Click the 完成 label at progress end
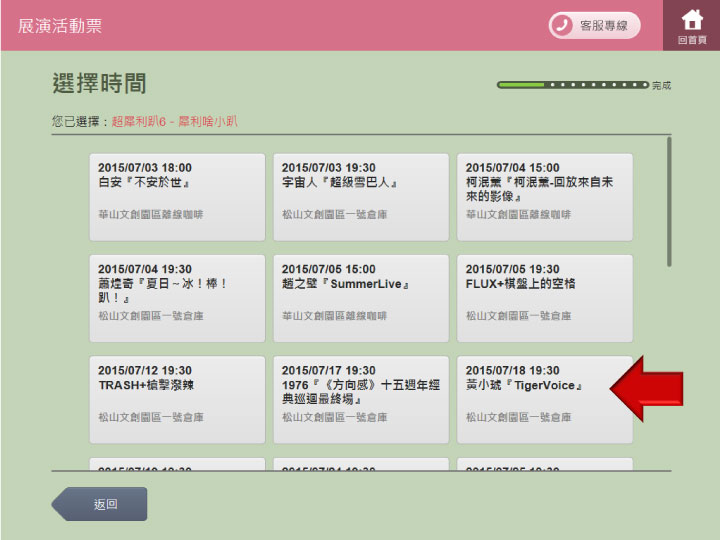720x540 pixels. (662, 86)
